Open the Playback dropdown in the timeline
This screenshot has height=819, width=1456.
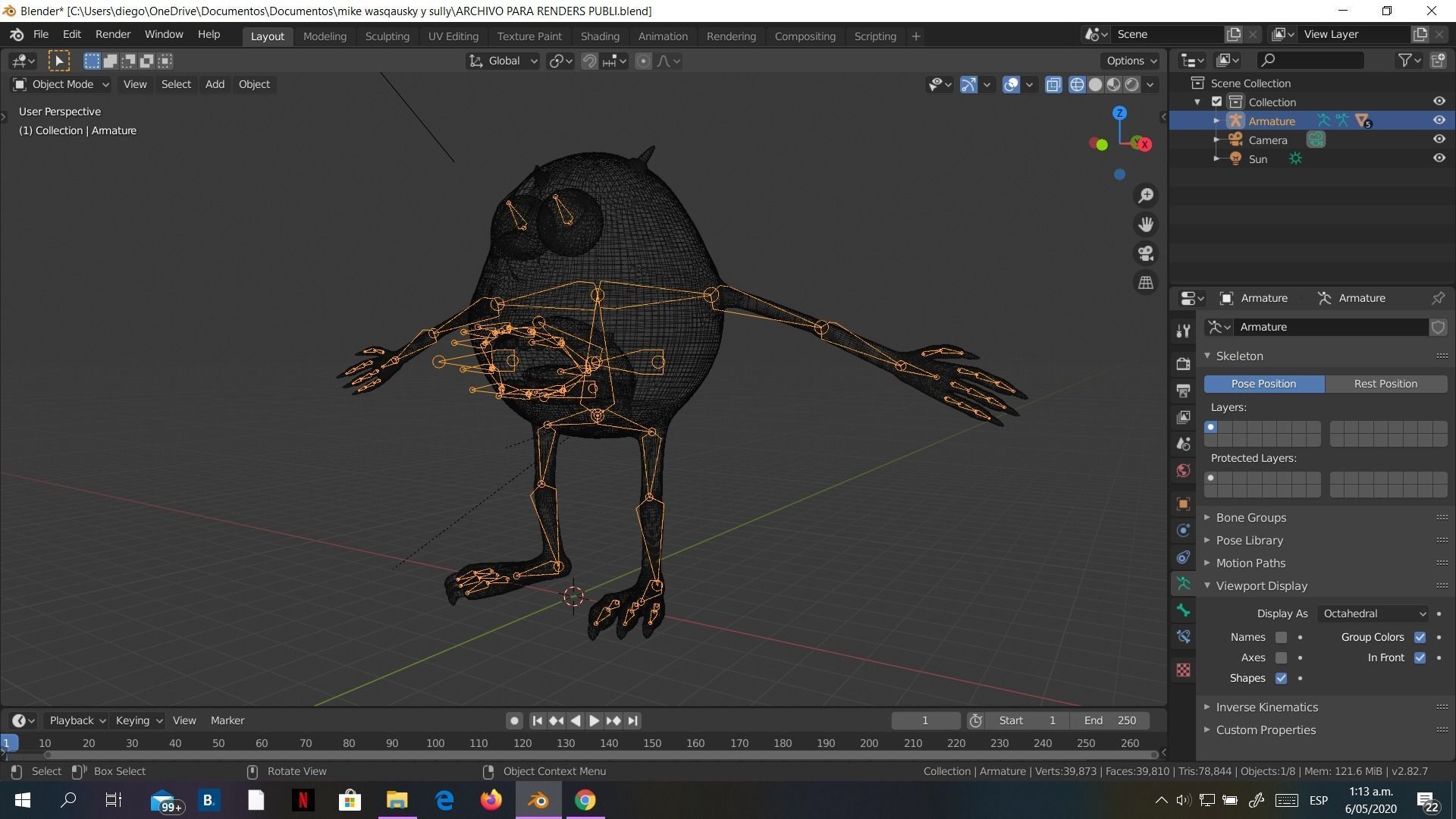pyautogui.click(x=76, y=720)
